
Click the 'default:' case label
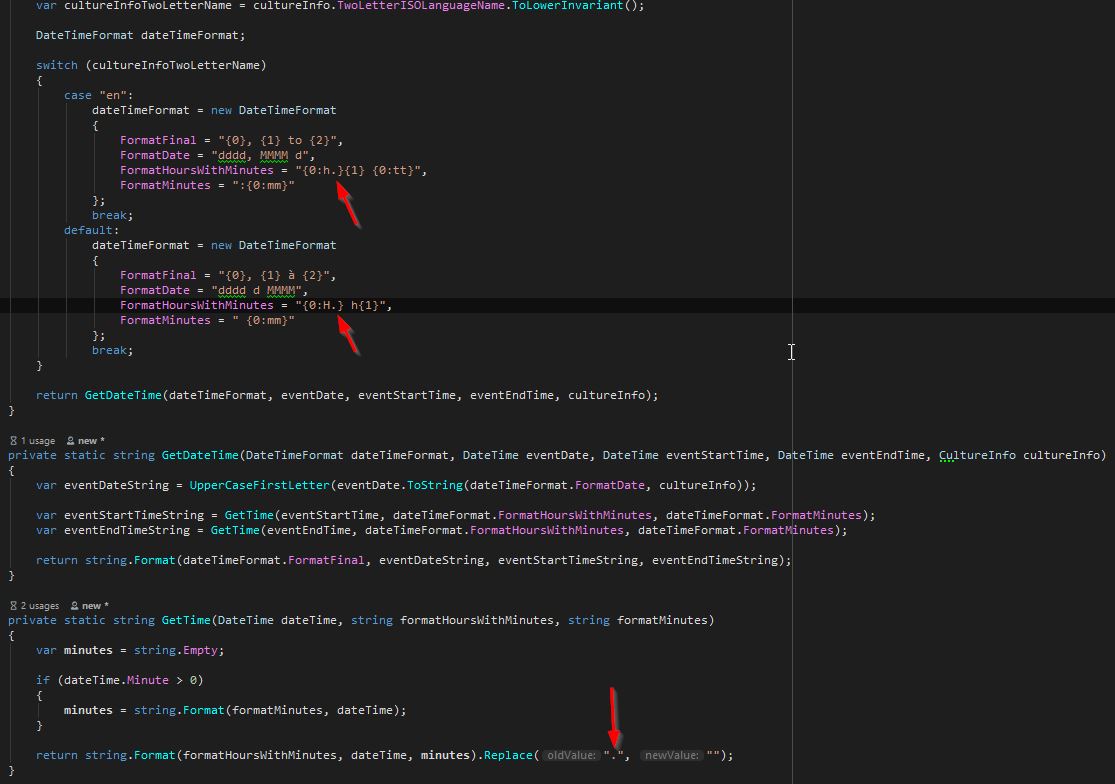92,230
